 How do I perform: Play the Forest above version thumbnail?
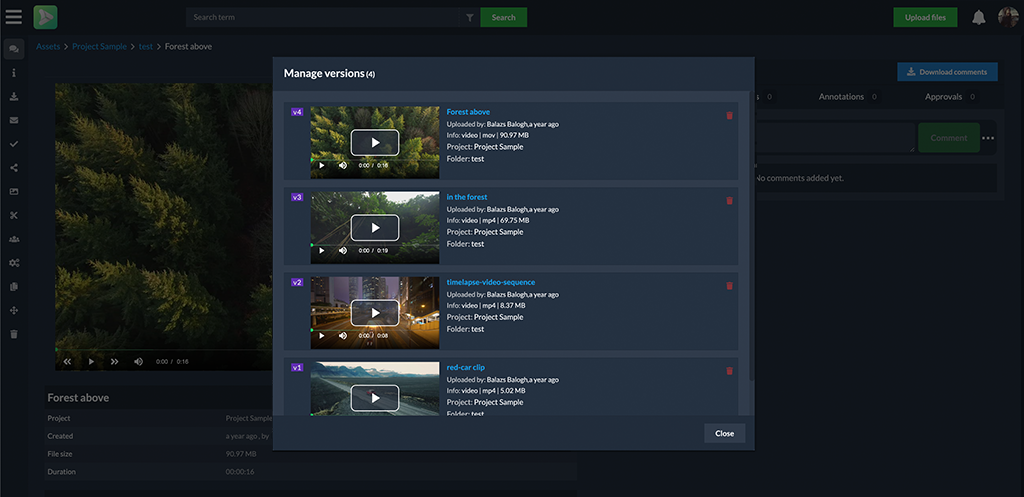pyautogui.click(x=375, y=142)
